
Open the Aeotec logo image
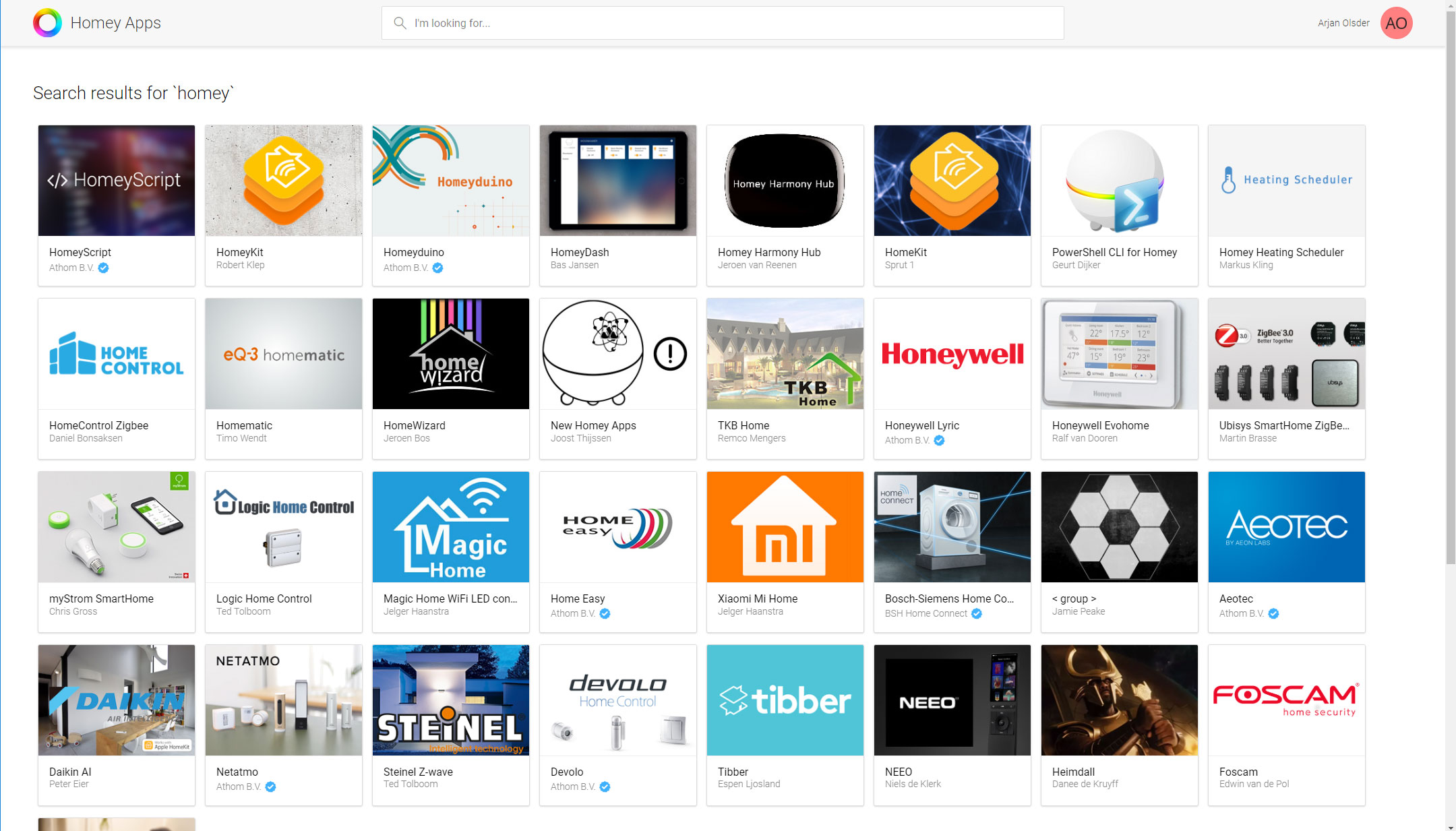tap(1287, 527)
